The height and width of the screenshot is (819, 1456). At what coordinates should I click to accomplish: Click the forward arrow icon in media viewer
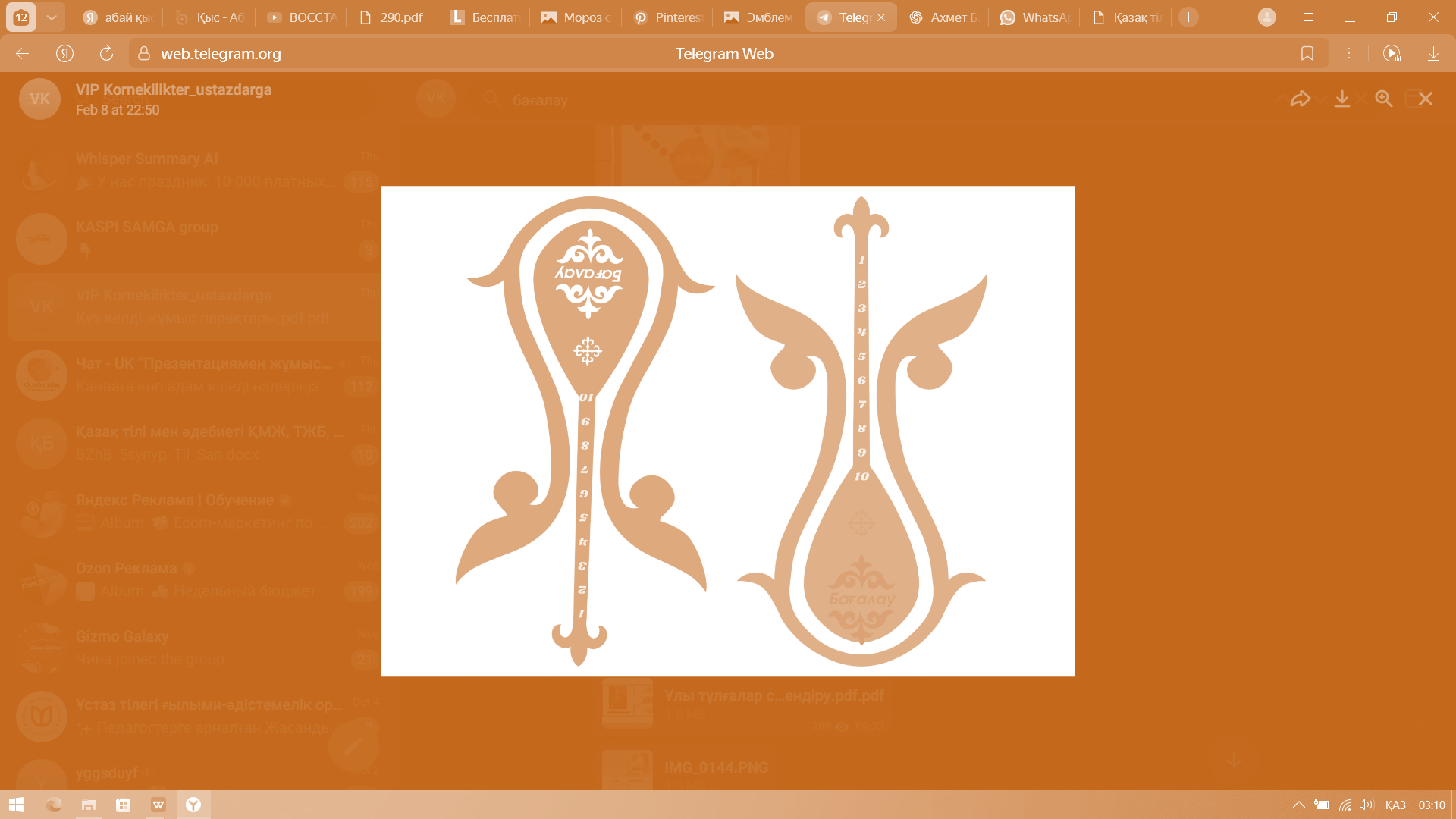[1300, 99]
